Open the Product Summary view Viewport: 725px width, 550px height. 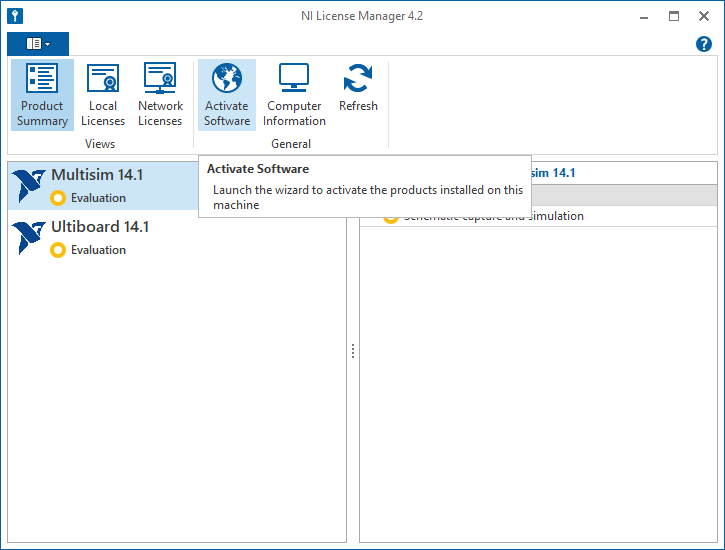42,95
